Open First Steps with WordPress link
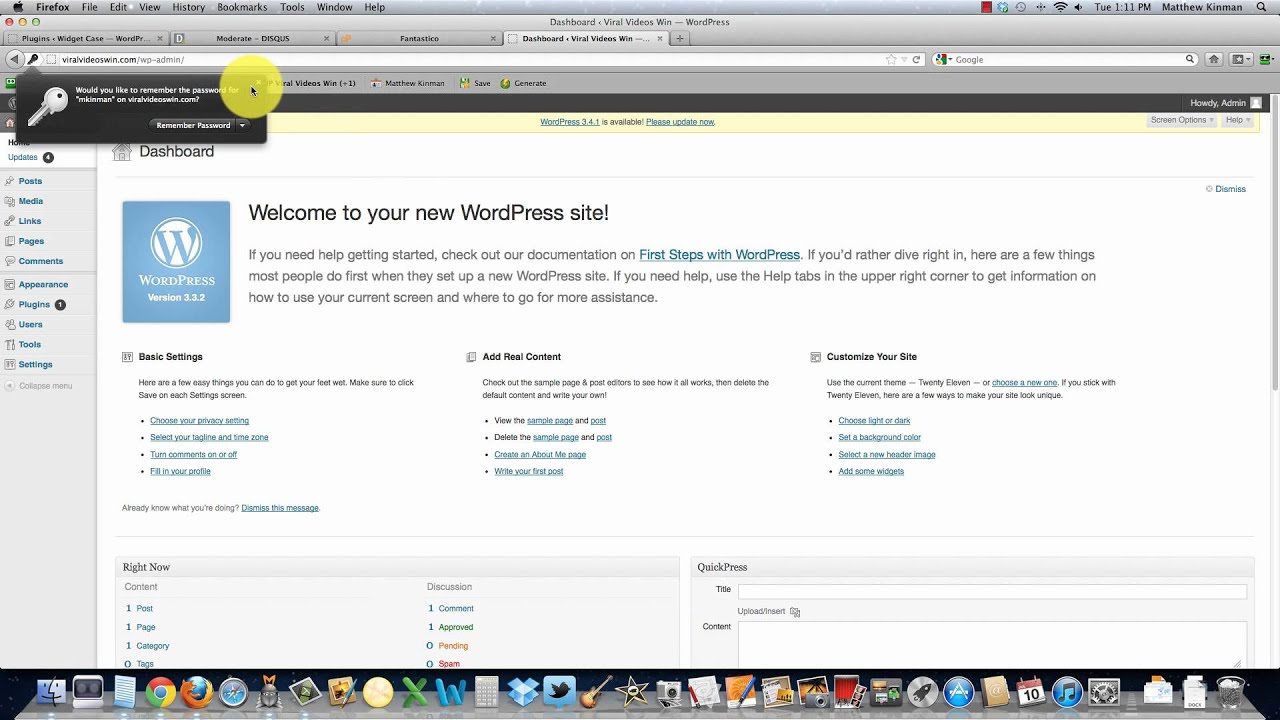The width and height of the screenshot is (1280, 720). [x=719, y=255]
